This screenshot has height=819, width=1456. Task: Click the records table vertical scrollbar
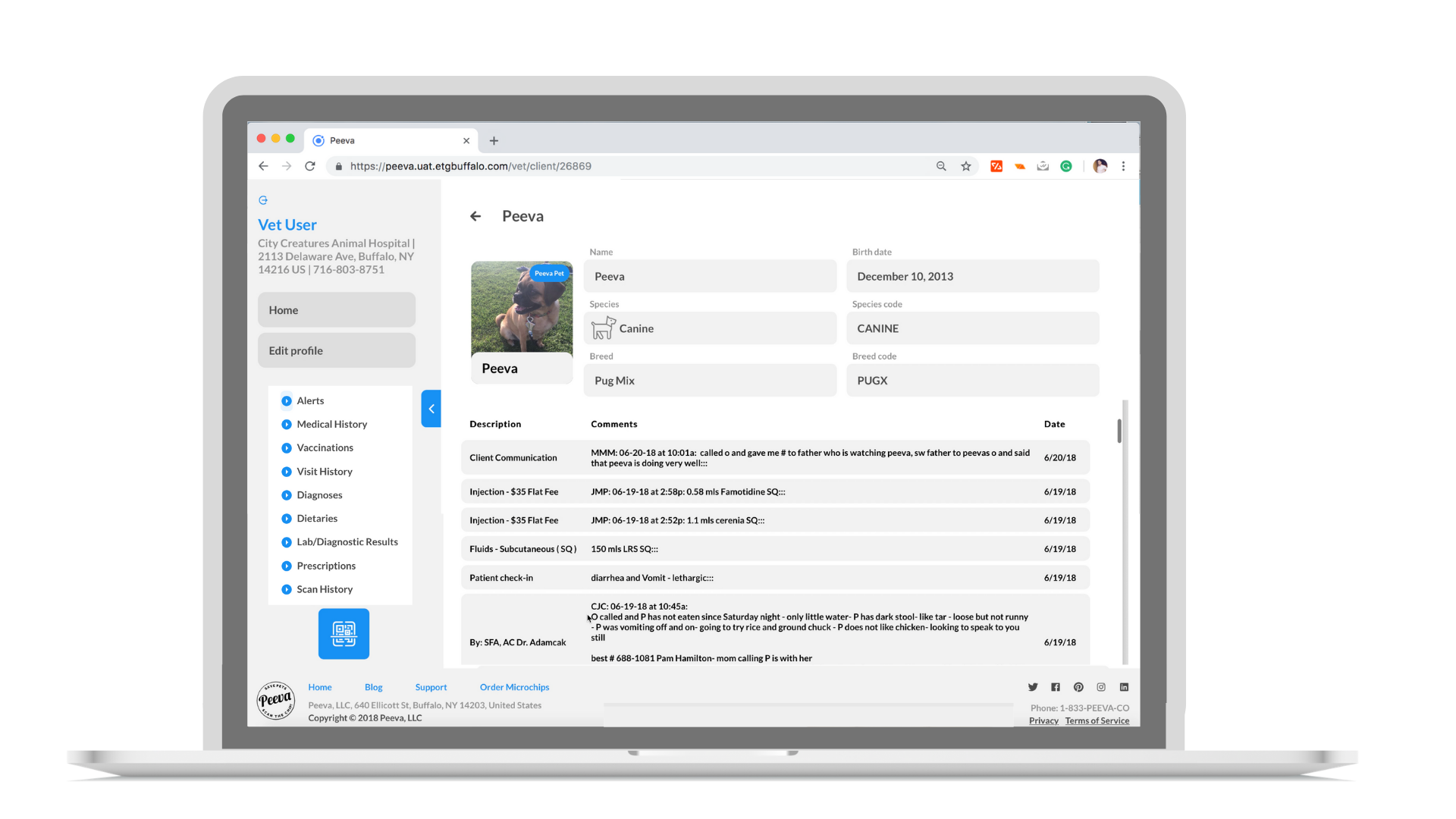pyautogui.click(x=1119, y=431)
